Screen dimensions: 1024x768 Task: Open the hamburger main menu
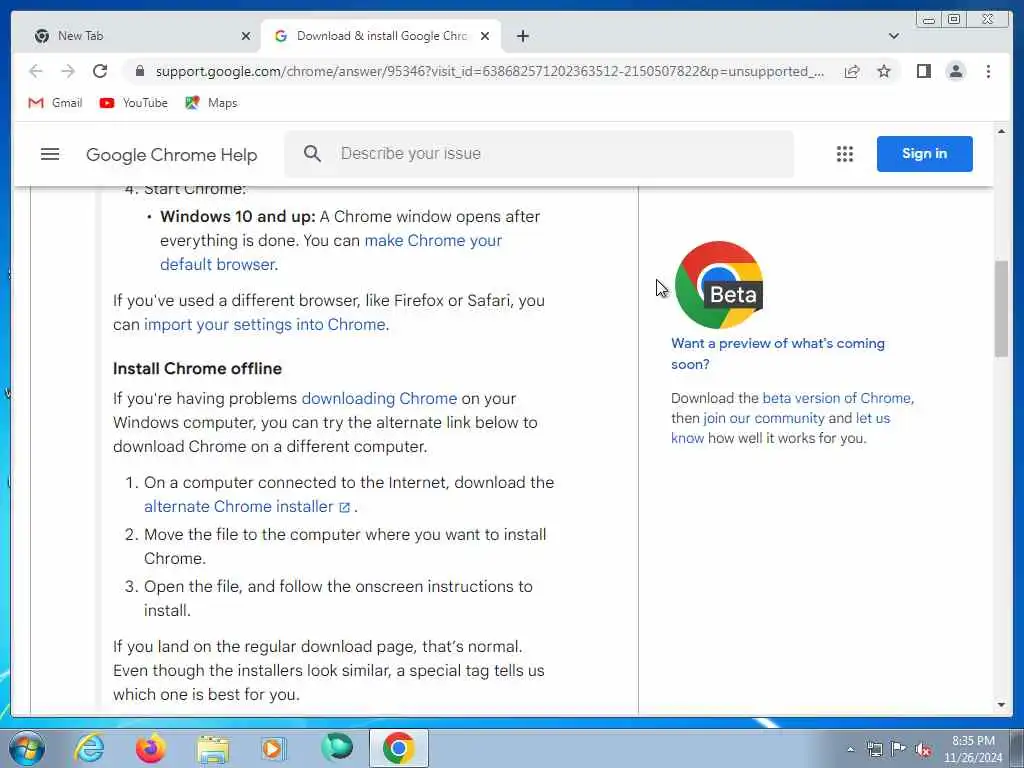[x=50, y=154]
